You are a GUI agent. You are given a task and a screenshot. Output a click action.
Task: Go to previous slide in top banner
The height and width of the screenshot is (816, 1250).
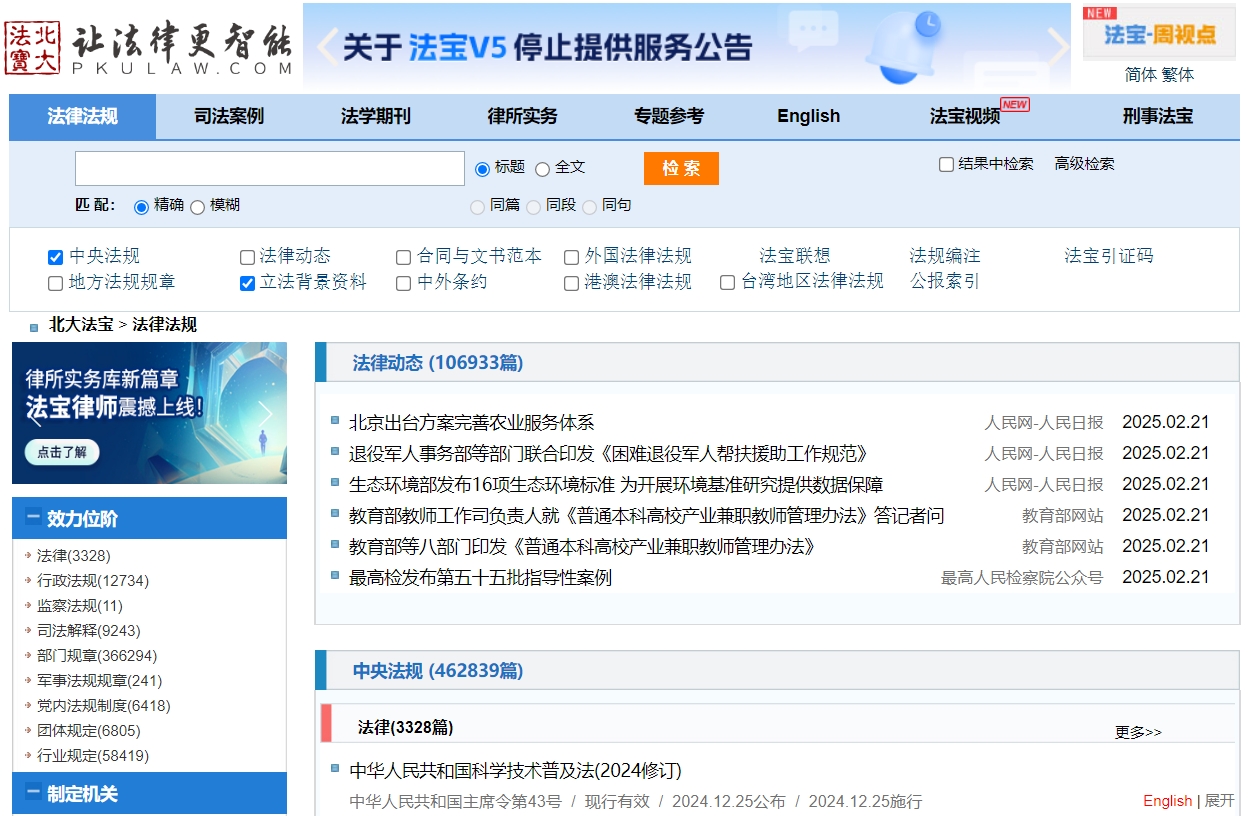click(326, 46)
